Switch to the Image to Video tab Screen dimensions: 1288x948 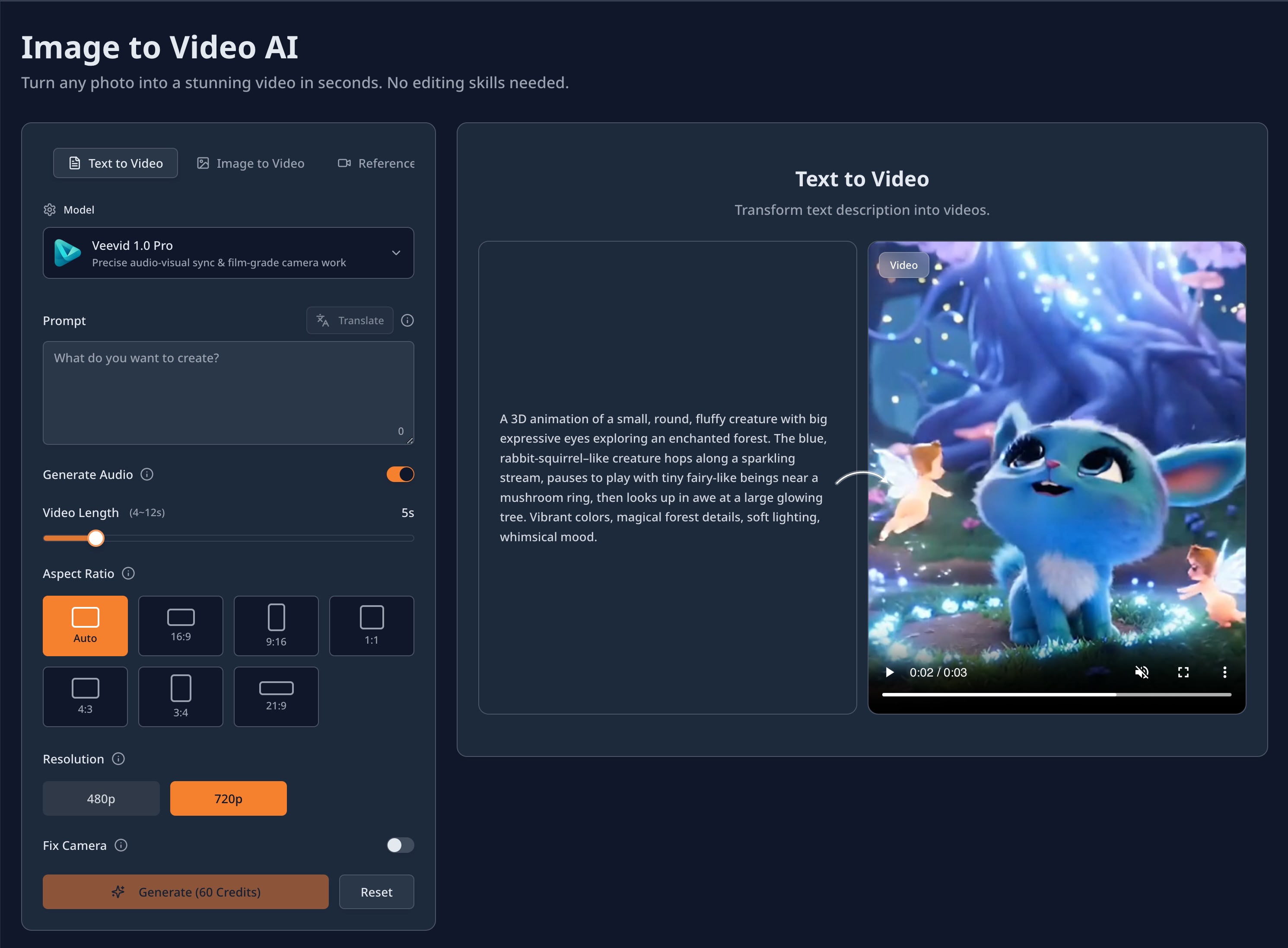(x=251, y=163)
